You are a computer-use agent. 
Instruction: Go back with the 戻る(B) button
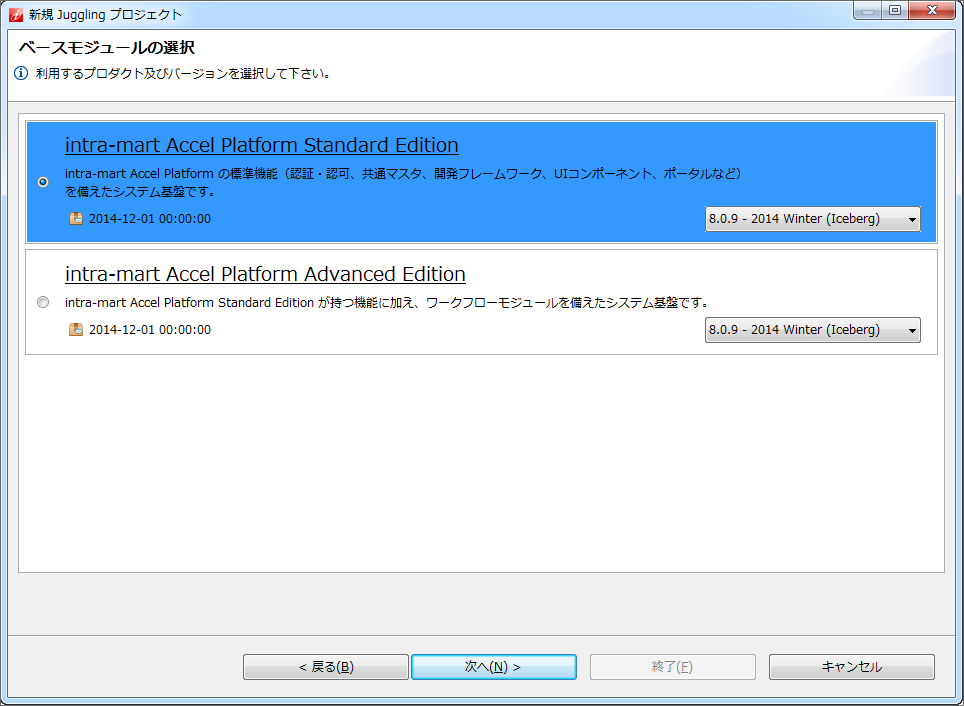point(326,667)
